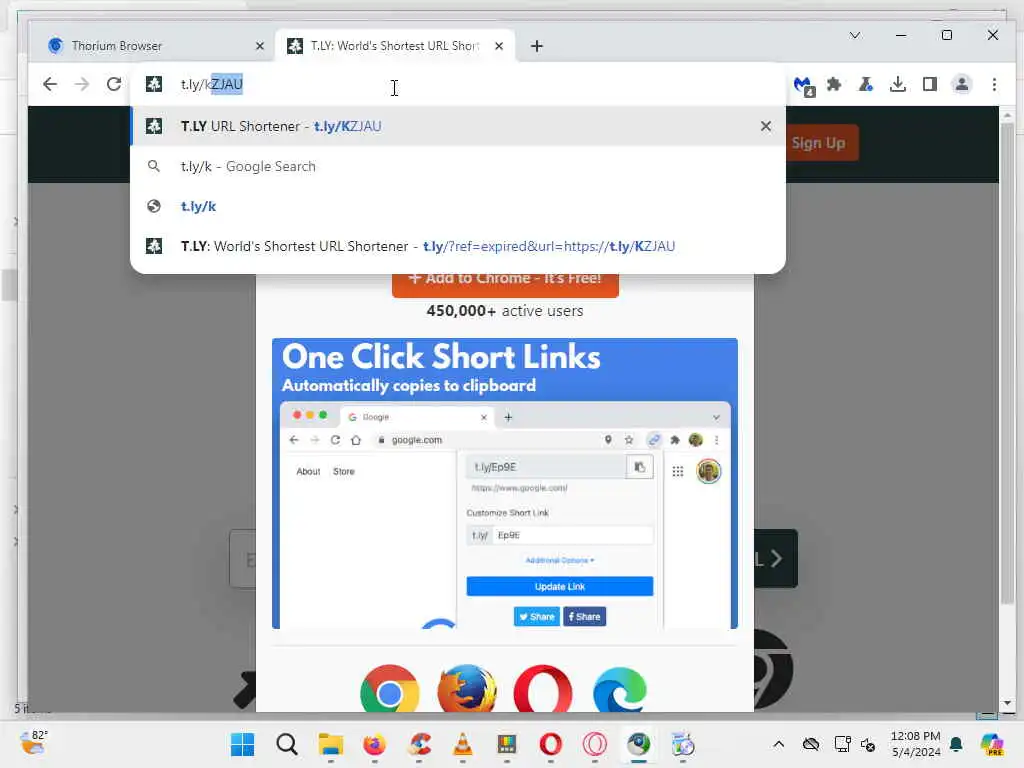Go back to the previous page
1024x768 pixels.
coord(50,84)
